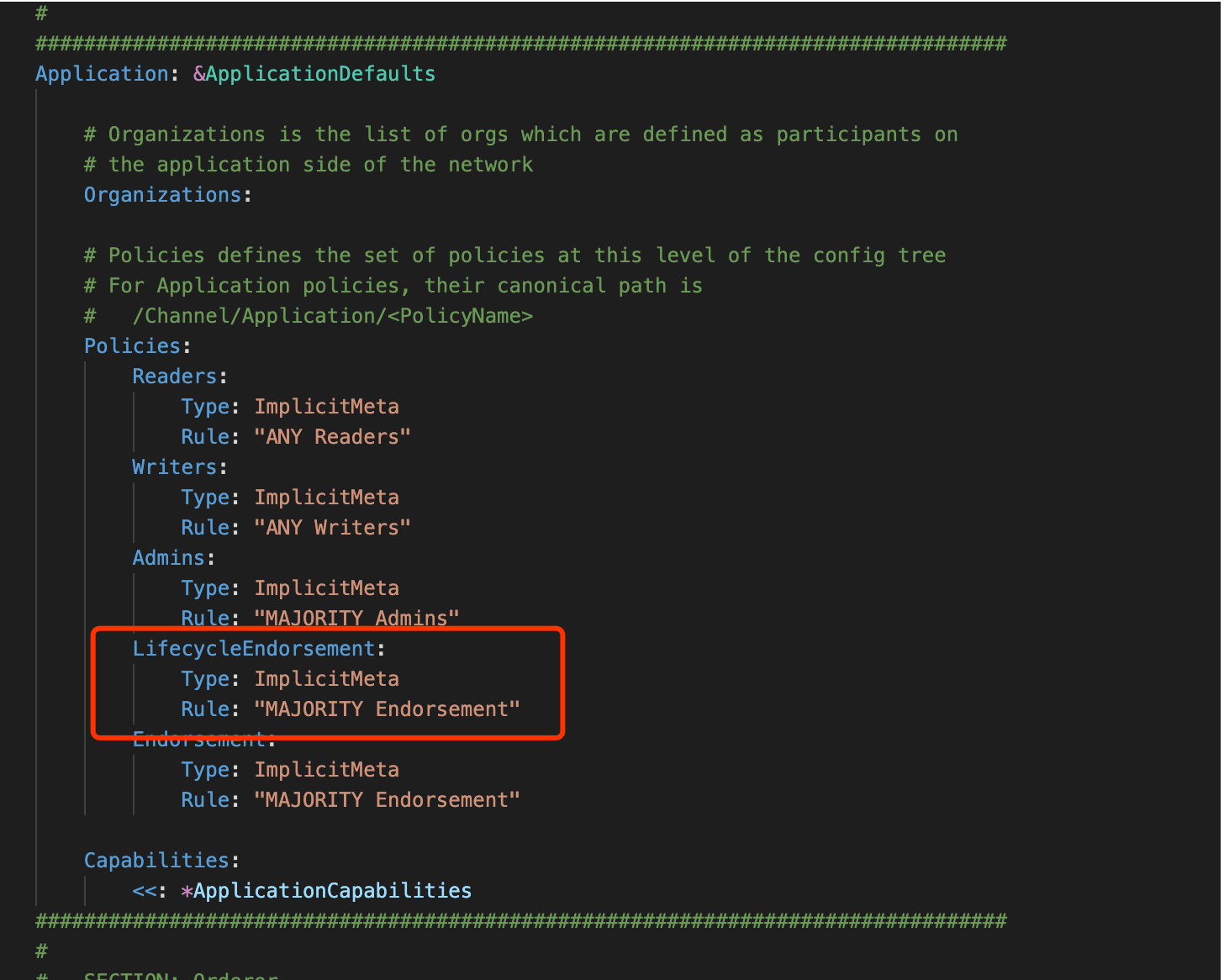Click comment line starting 'Organizations is the list'
1224x980 pixels.
tap(521, 134)
